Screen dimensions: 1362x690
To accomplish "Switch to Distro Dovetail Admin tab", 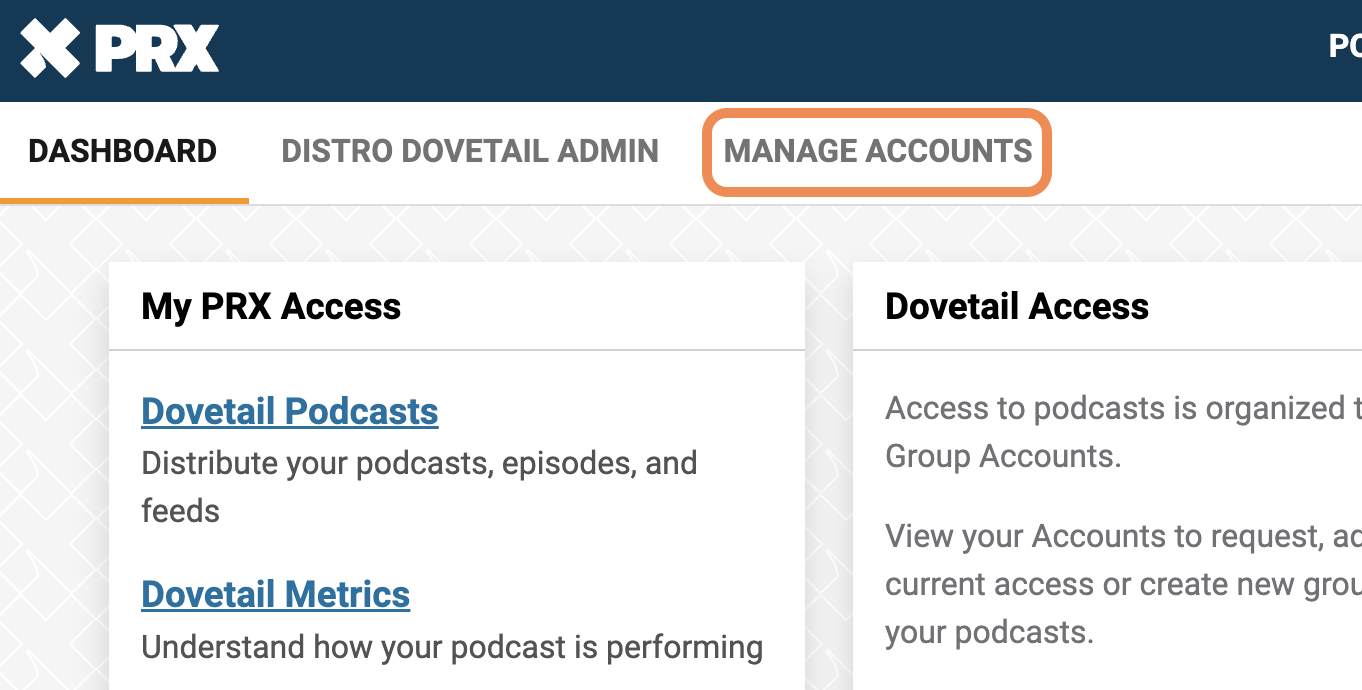I will [470, 151].
